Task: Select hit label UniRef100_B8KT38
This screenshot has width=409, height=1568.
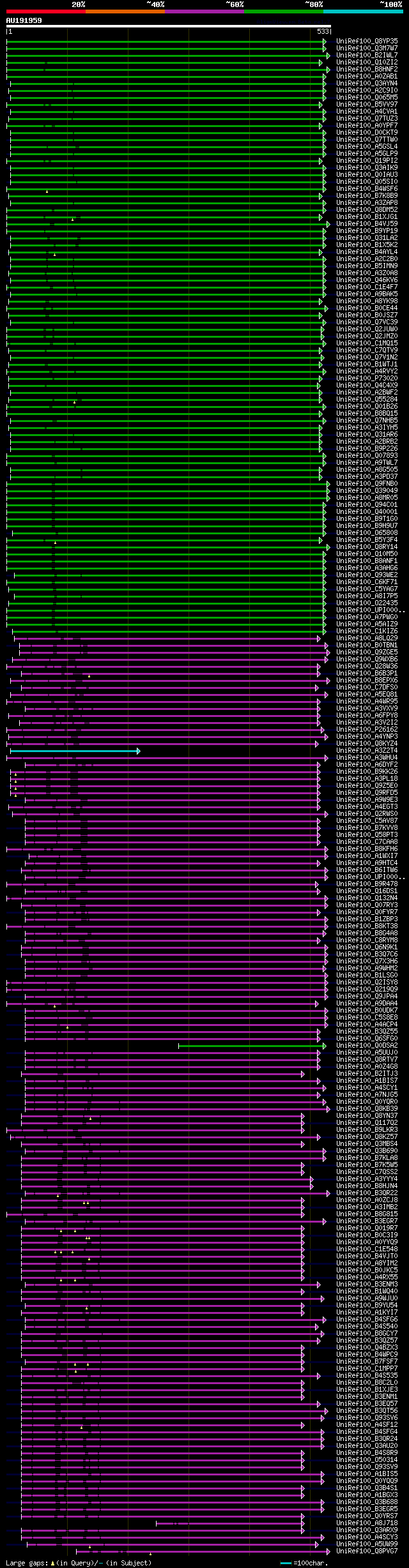Action: pos(367,926)
